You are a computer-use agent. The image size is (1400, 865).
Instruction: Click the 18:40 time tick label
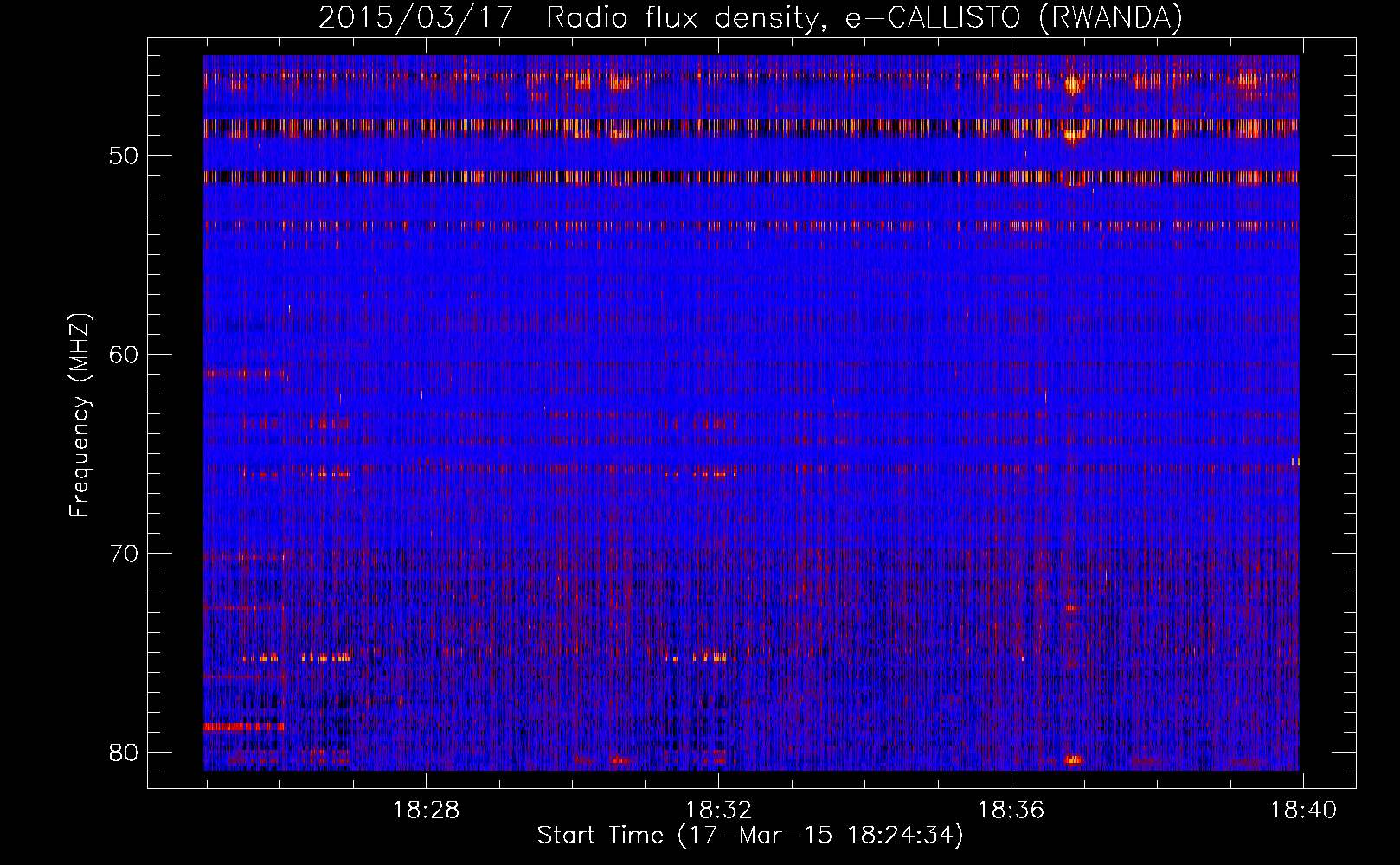pyautogui.click(x=1303, y=811)
